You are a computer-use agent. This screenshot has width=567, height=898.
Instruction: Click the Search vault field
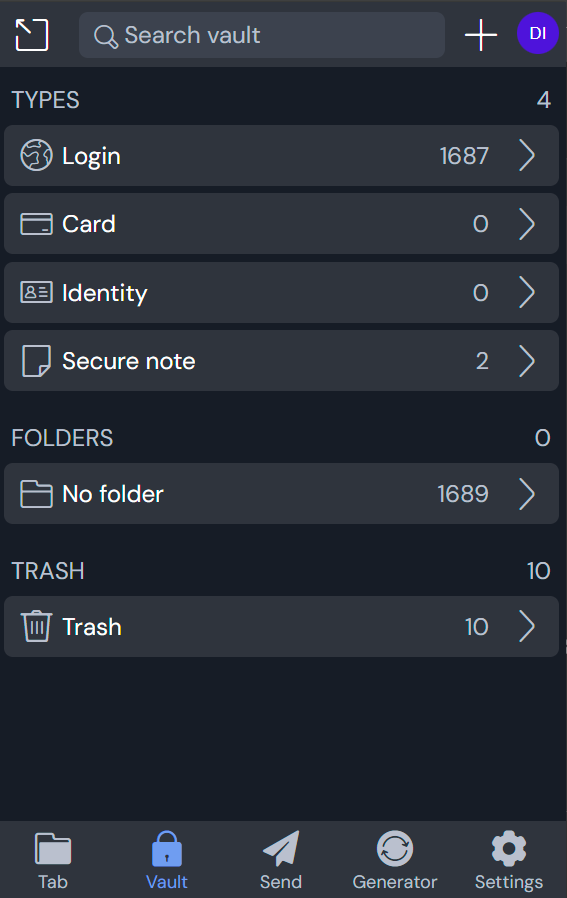(x=262, y=35)
